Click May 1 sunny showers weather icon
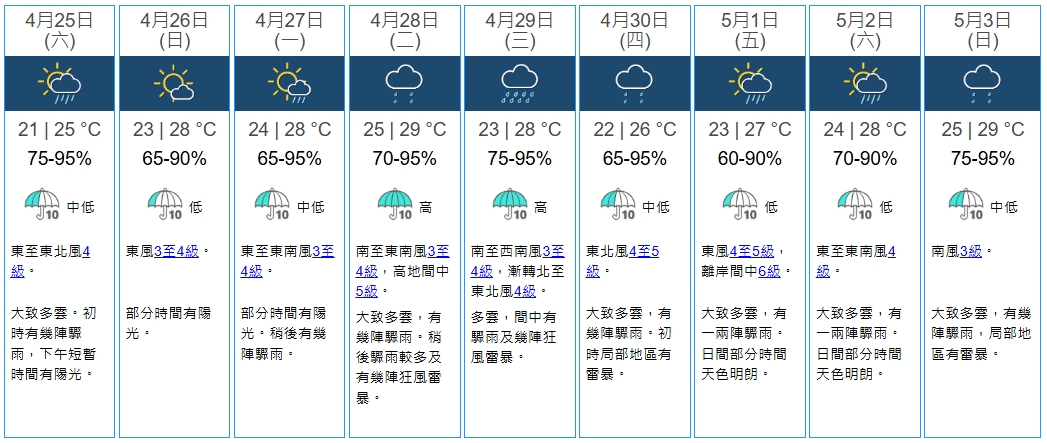 (x=749, y=84)
